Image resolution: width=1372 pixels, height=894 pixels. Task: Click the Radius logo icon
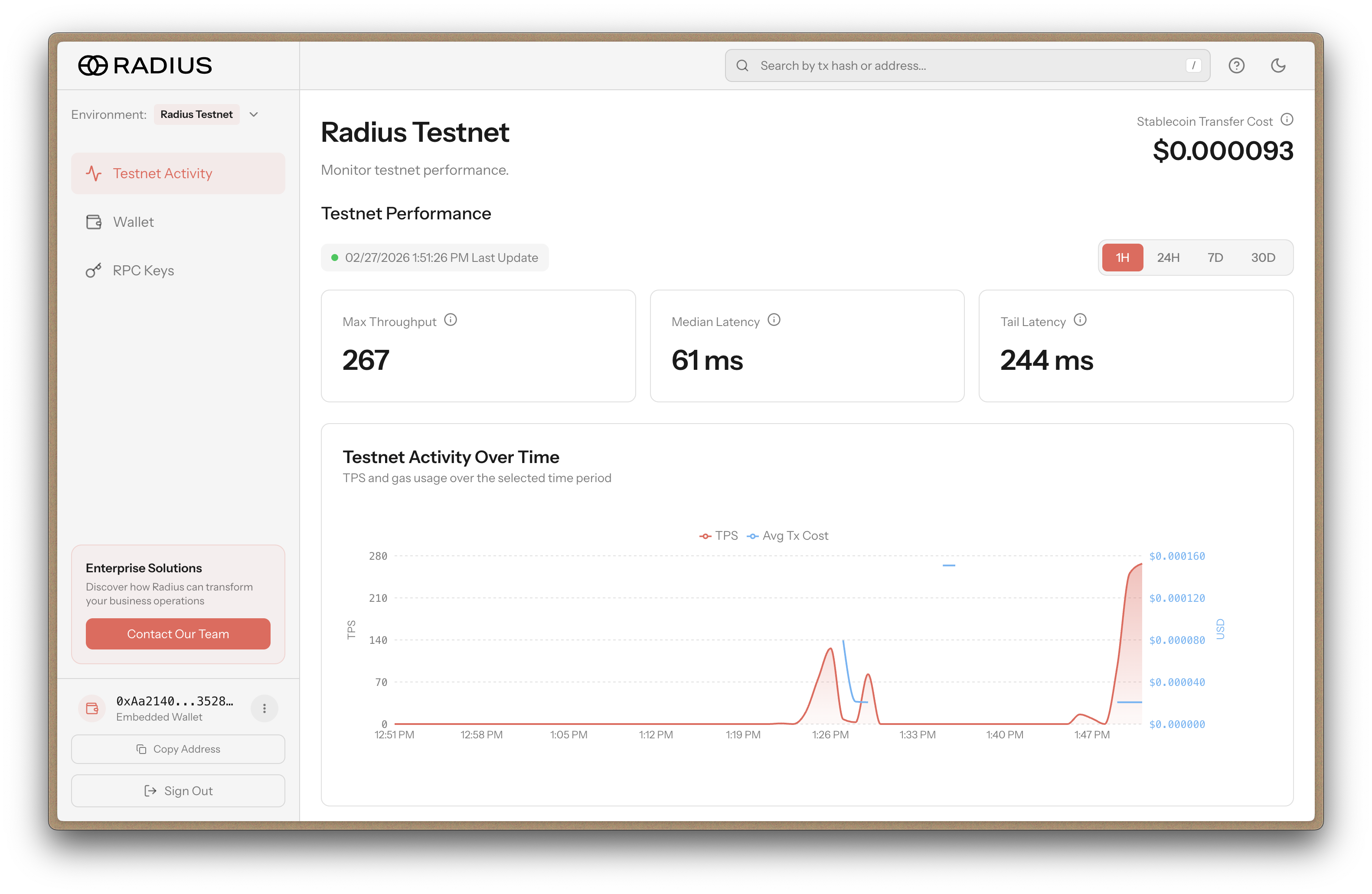pos(93,66)
